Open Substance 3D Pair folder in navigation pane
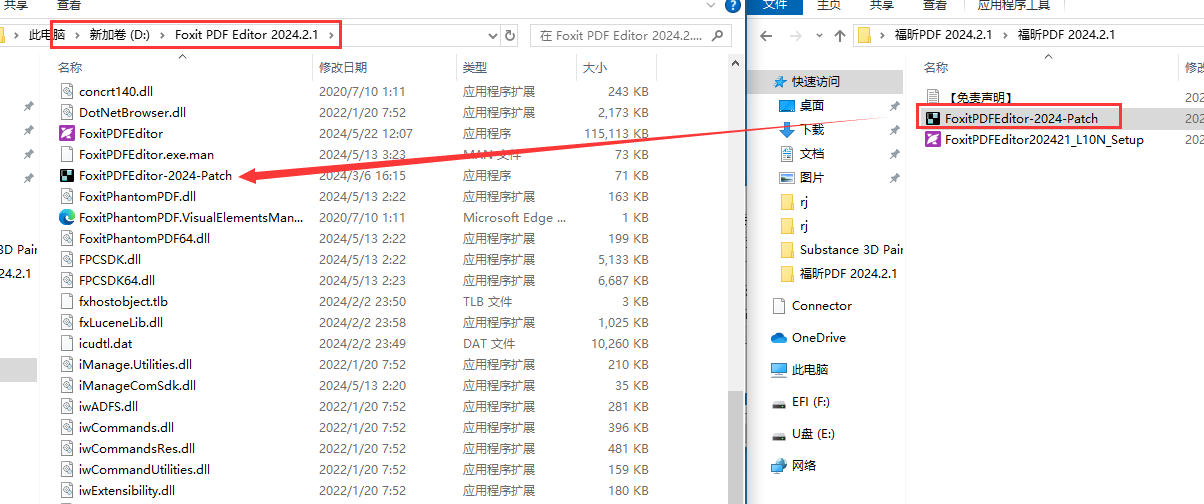Image resolution: width=1204 pixels, height=504 pixels. point(851,250)
